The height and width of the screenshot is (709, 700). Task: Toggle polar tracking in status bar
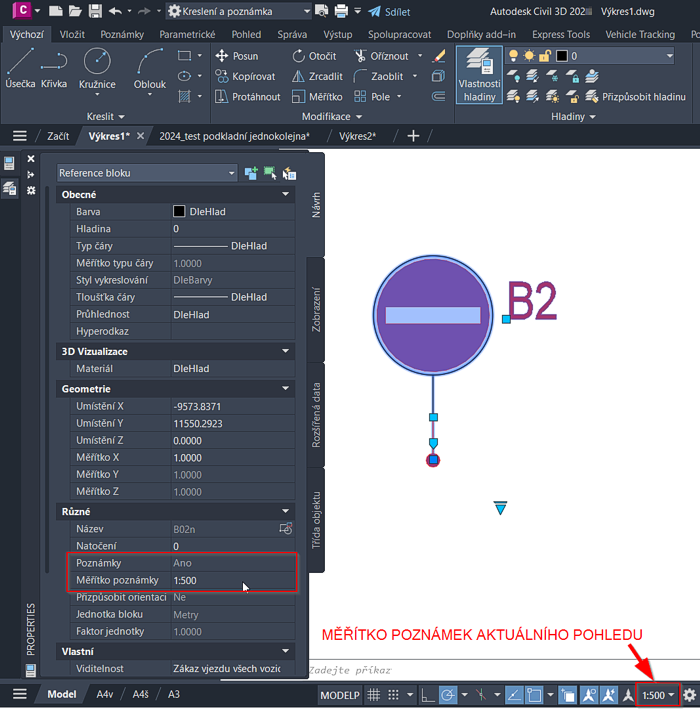(x=450, y=695)
